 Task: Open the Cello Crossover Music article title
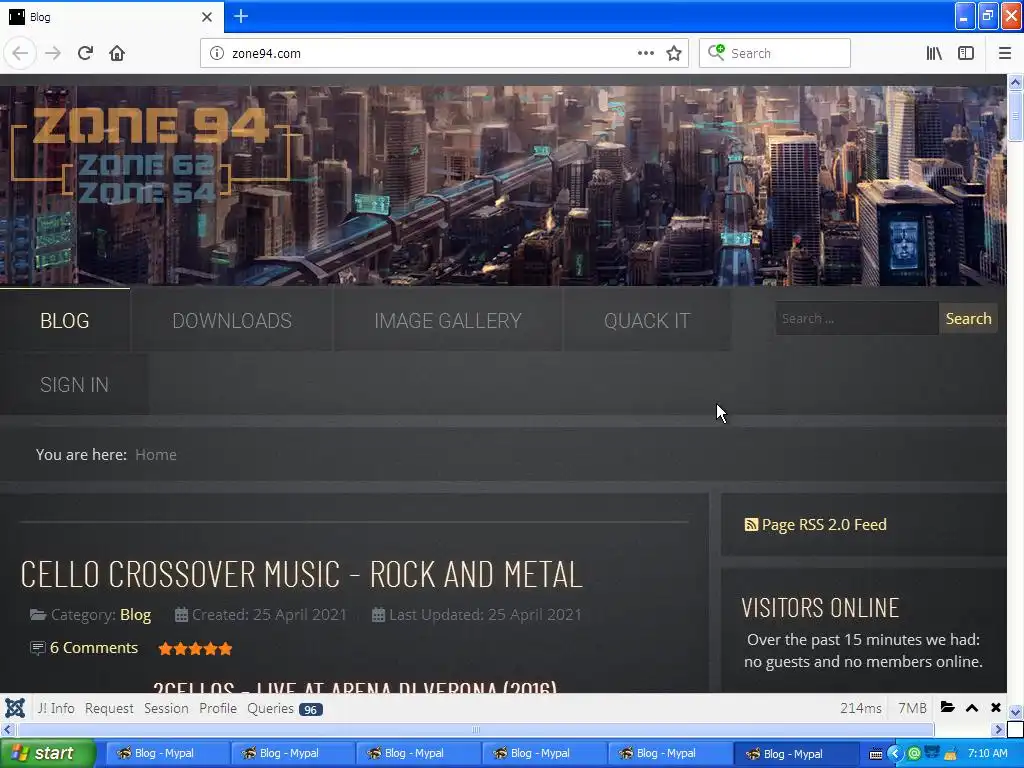coord(301,574)
